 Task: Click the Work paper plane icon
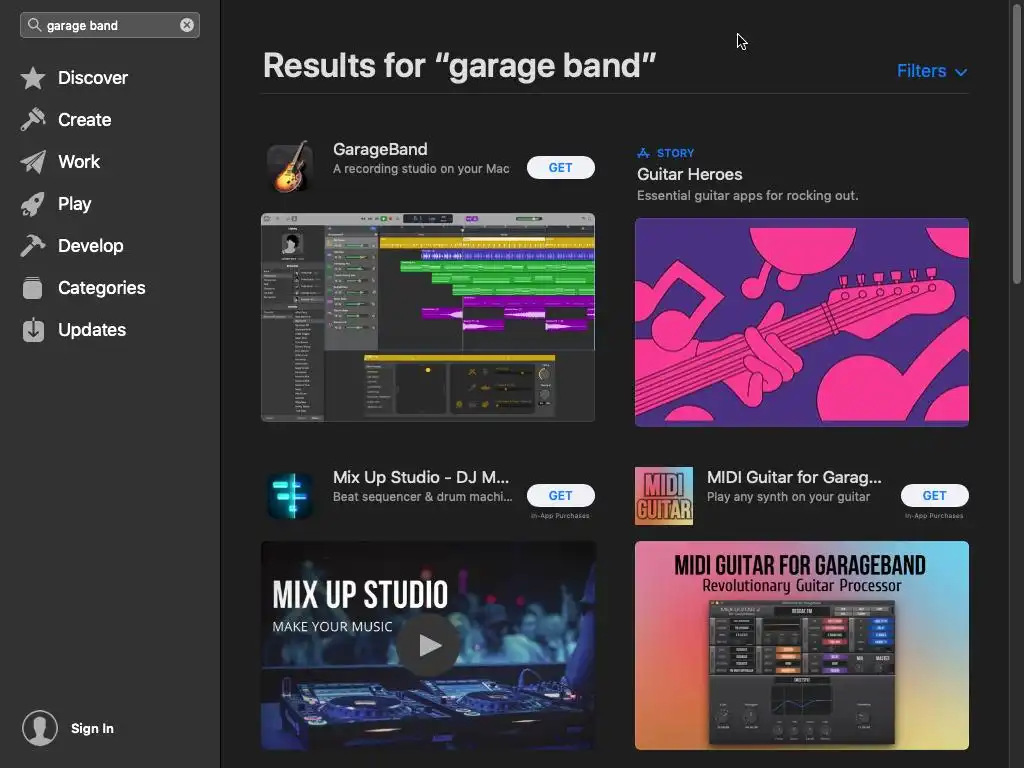[33, 162]
